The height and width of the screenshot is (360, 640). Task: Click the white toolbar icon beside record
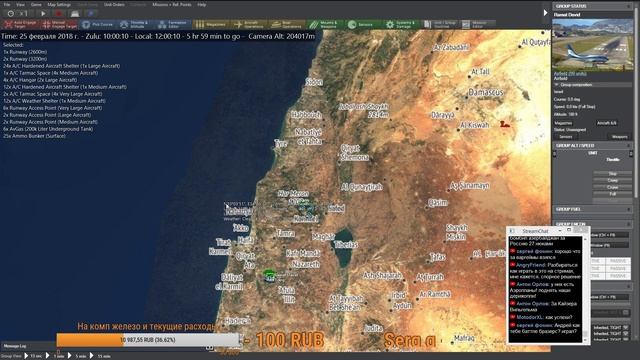coord(75,13)
